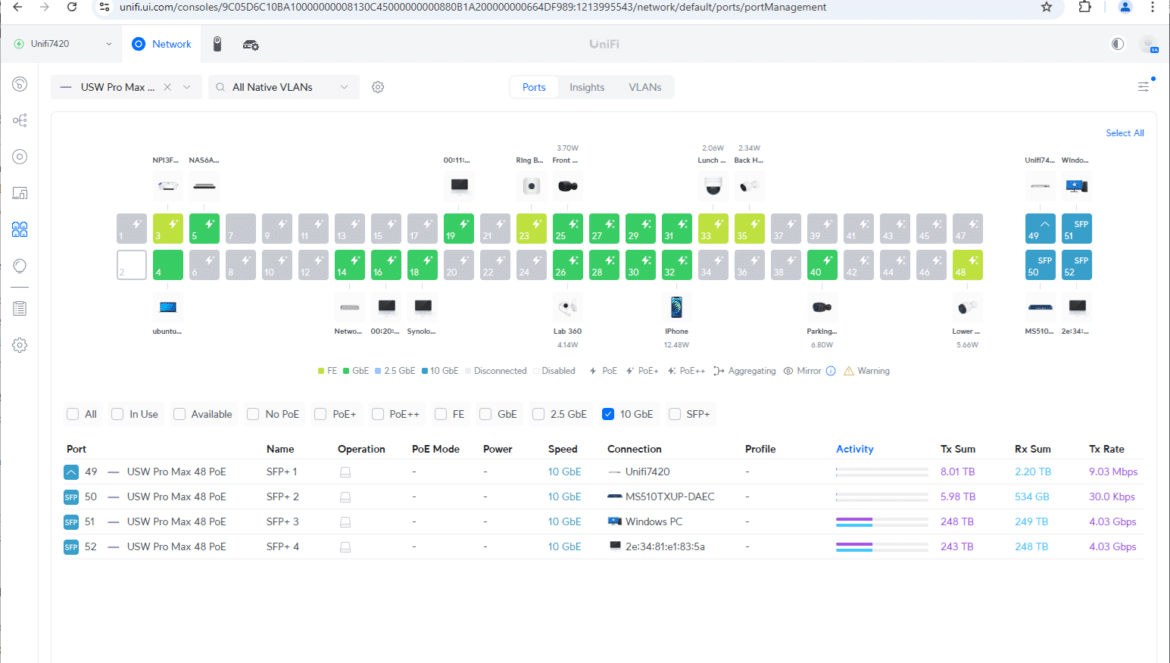
Task: Open the Network application tab
Action: coord(162,44)
